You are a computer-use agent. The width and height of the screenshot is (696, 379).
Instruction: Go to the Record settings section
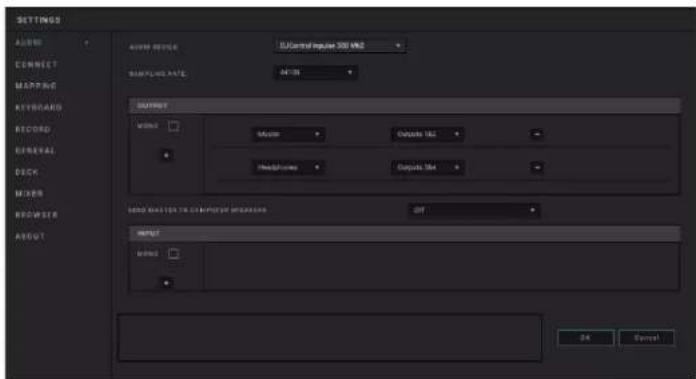coord(33,129)
